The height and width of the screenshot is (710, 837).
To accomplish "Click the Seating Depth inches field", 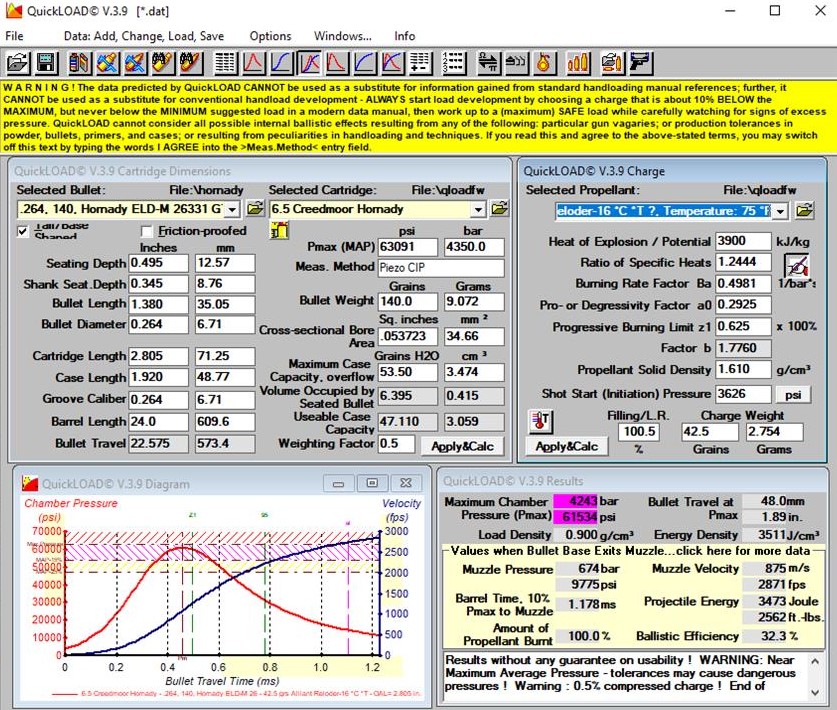I will [x=159, y=263].
